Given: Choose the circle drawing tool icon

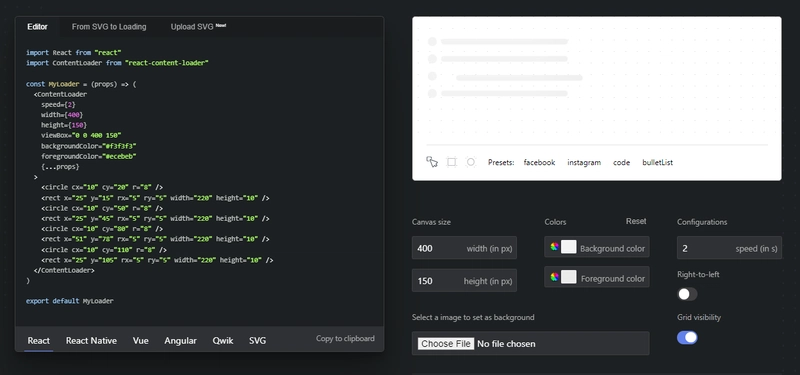Looking at the screenshot, I should click(471, 162).
